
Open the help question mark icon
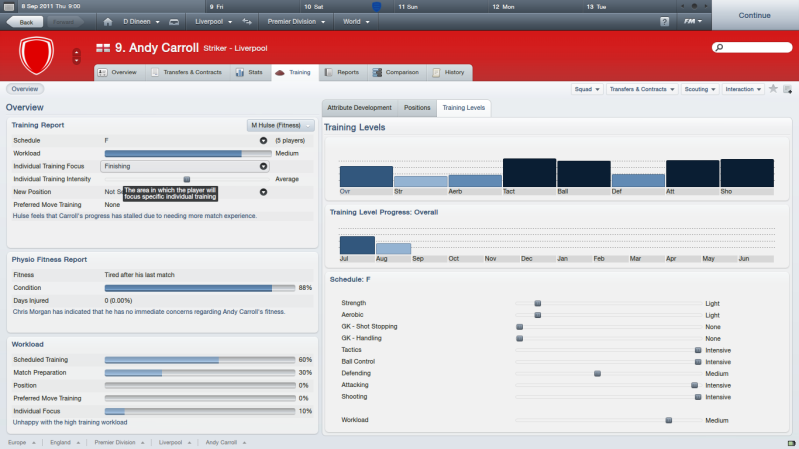coord(664,21)
